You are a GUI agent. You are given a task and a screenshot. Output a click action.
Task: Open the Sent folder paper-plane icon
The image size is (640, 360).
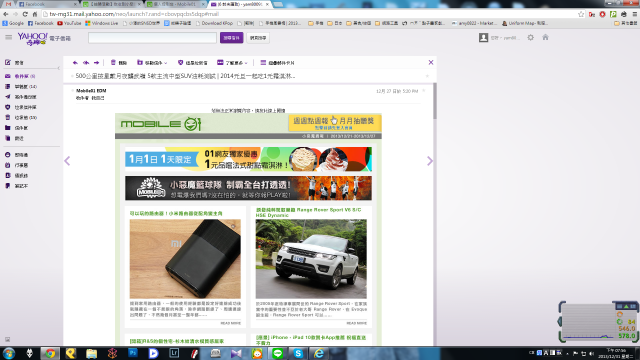(8, 97)
